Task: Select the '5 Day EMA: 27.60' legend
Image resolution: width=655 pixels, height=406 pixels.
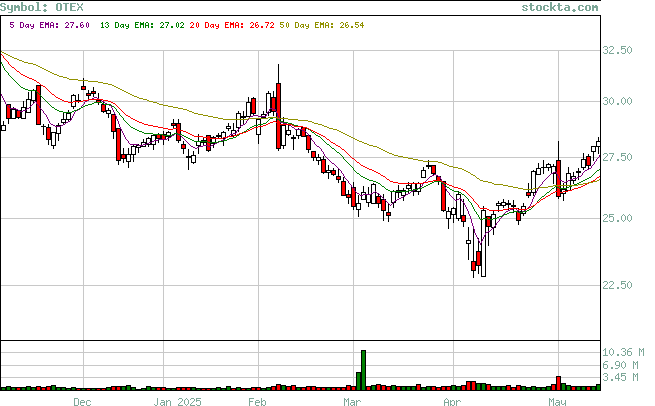Action: point(49,25)
